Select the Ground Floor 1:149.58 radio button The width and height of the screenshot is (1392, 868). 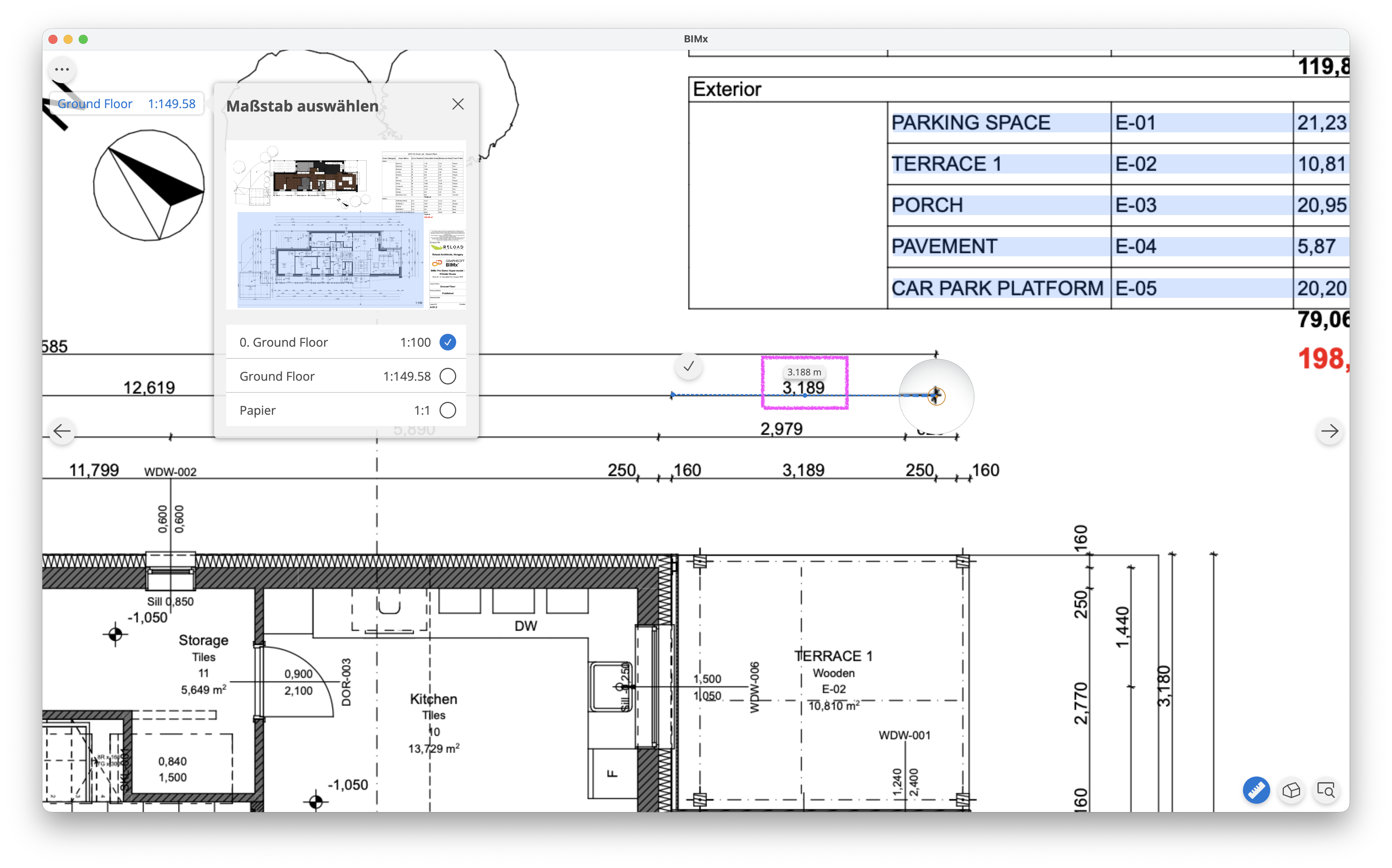(x=448, y=376)
